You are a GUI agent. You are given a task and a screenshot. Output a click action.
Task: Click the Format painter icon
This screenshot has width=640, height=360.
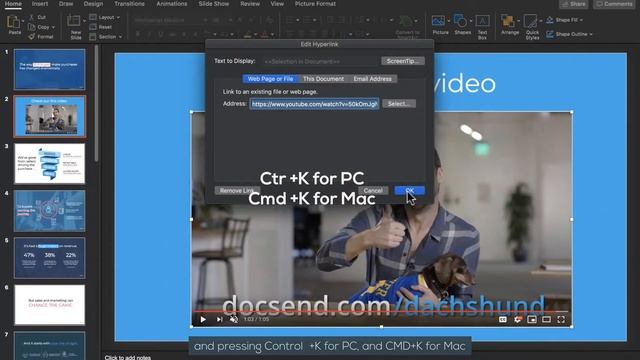coord(31,37)
